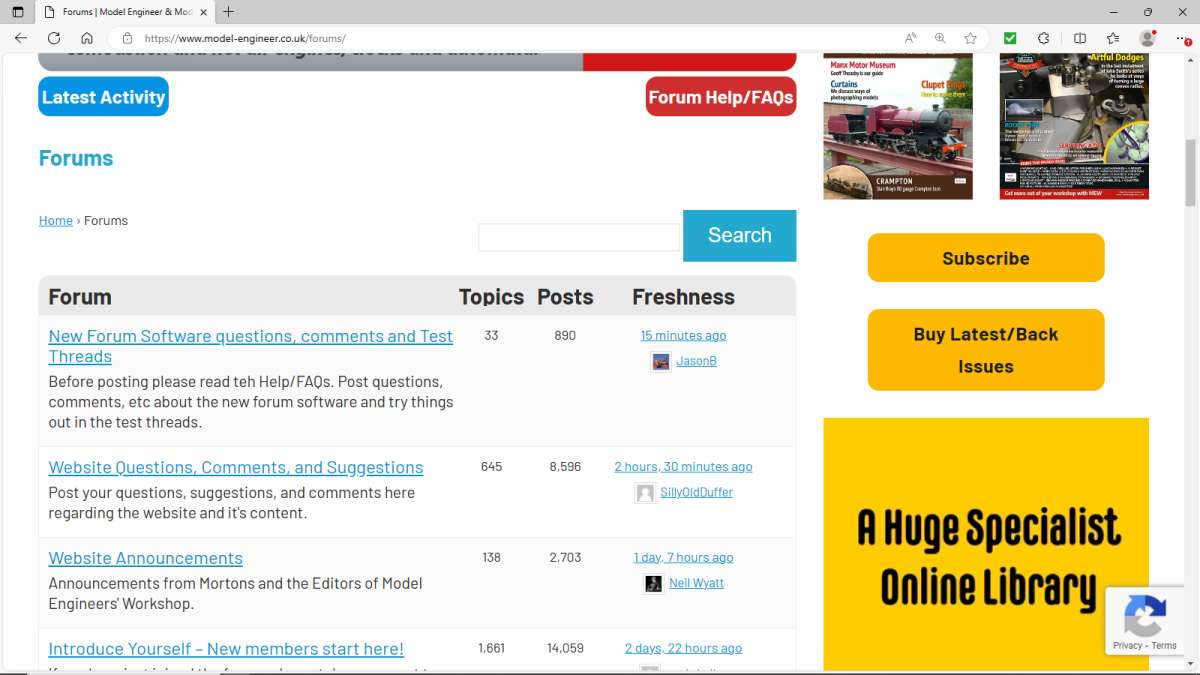
Task: Close the Forums tab
Action: click(x=204, y=12)
